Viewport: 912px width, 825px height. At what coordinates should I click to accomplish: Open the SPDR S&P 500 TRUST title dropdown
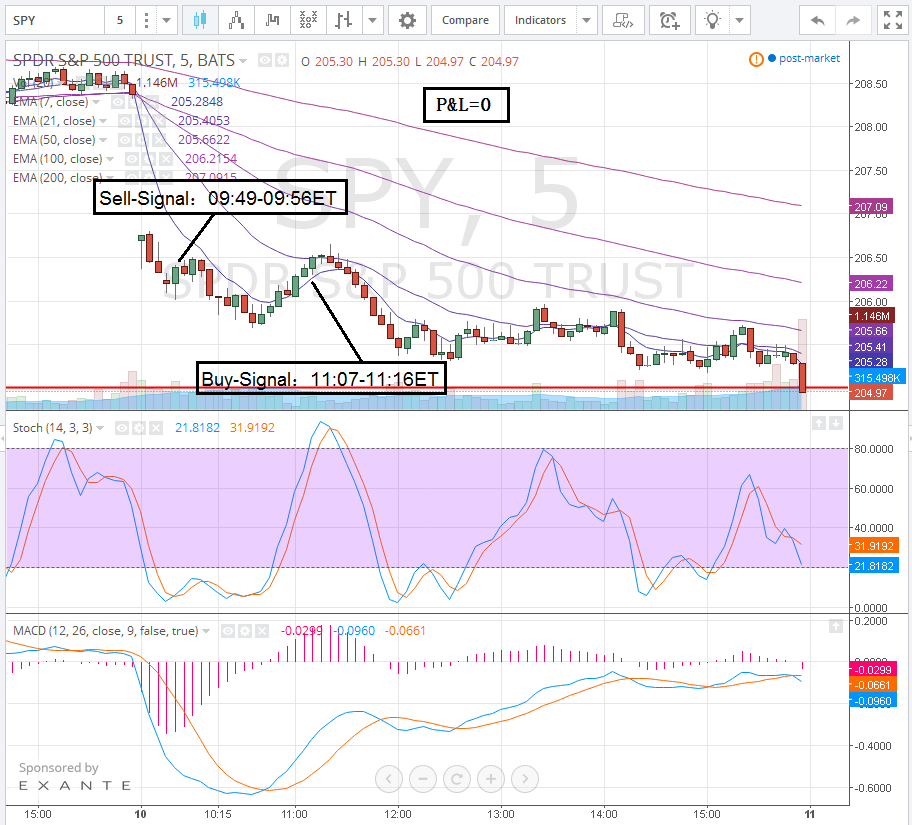pyautogui.click(x=243, y=61)
